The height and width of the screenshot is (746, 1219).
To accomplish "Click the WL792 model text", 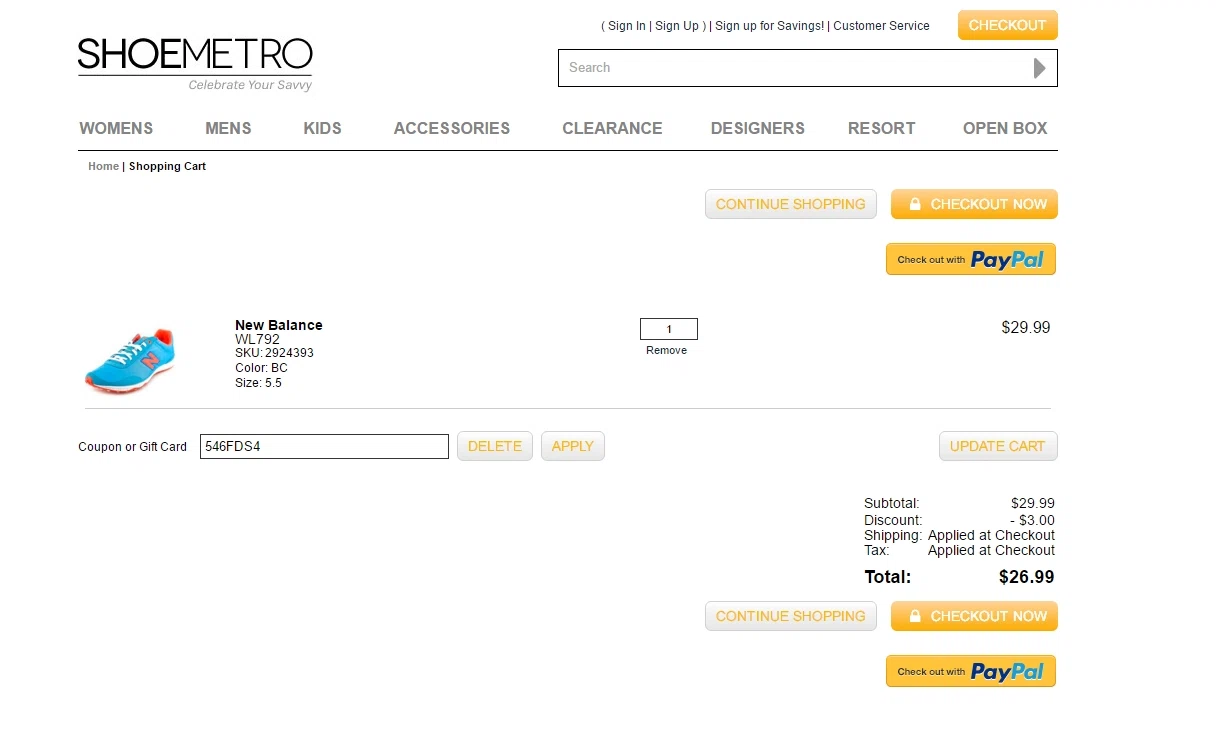I will pyautogui.click(x=257, y=339).
